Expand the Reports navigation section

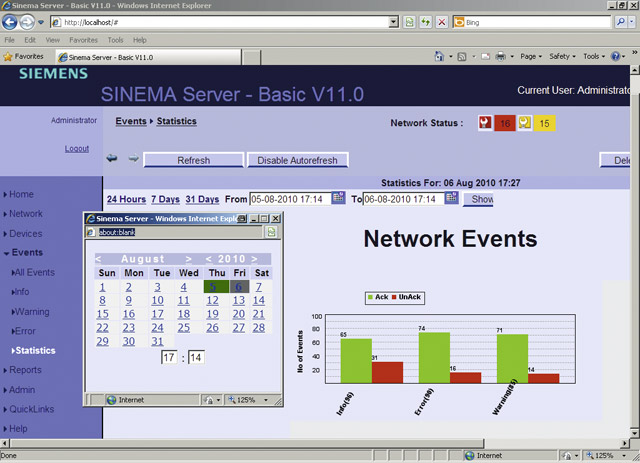pyautogui.click(x=25, y=370)
